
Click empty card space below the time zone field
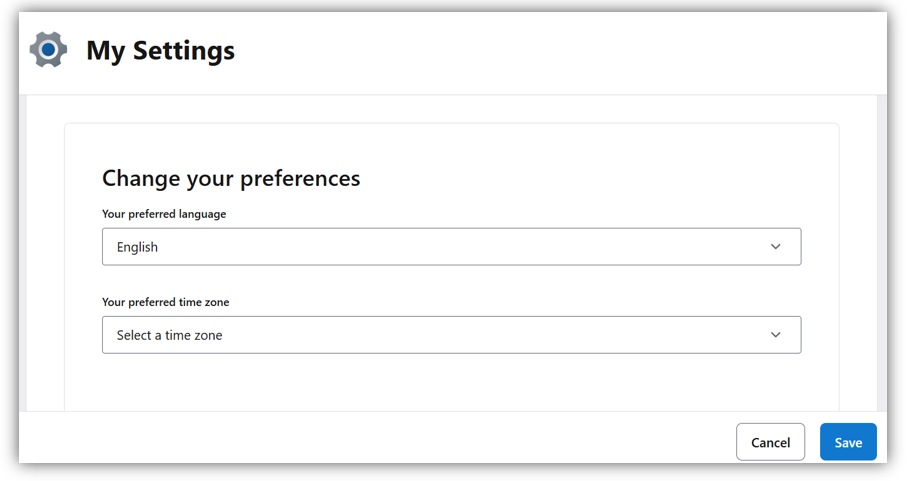click(450, 385)
